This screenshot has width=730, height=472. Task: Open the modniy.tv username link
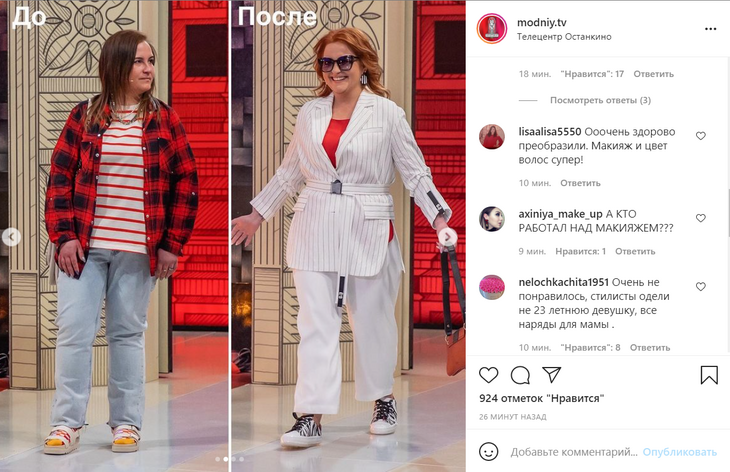(541, 22)
